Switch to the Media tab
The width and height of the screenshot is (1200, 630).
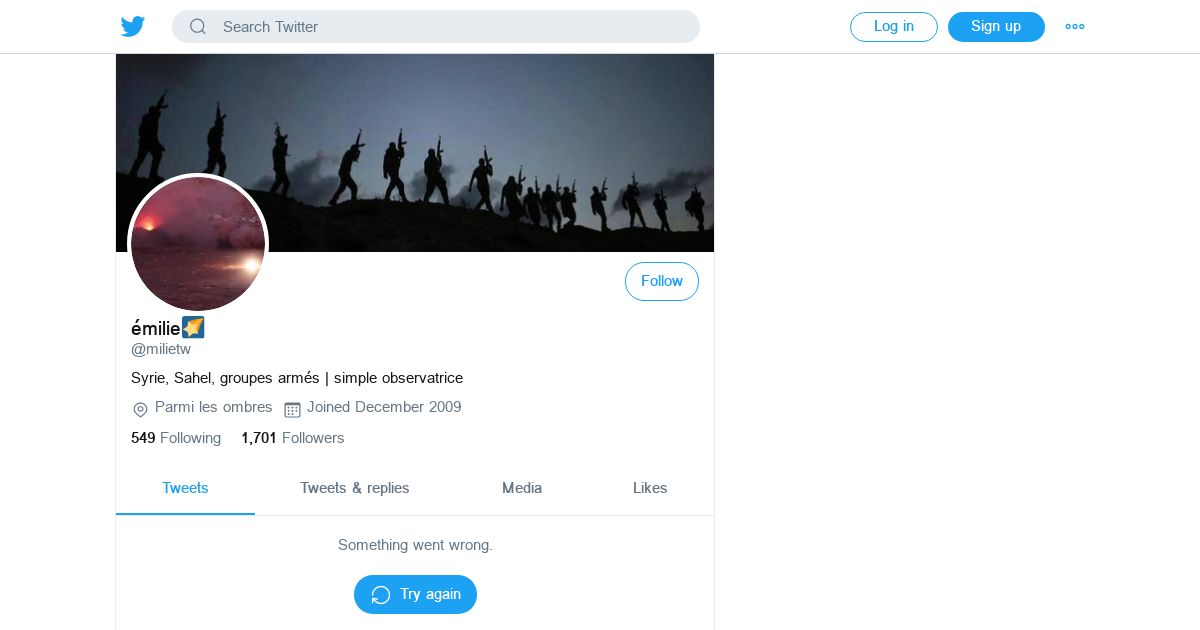pos(522,488)
